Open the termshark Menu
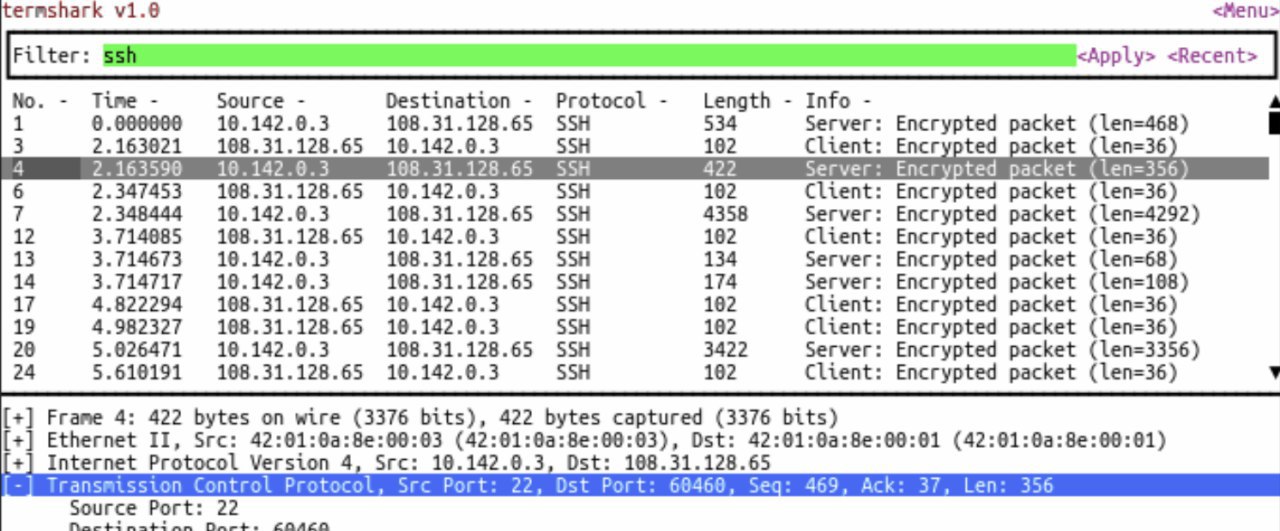The height and width of the screenshot is (531, 1280). [x=1245, y=11]
